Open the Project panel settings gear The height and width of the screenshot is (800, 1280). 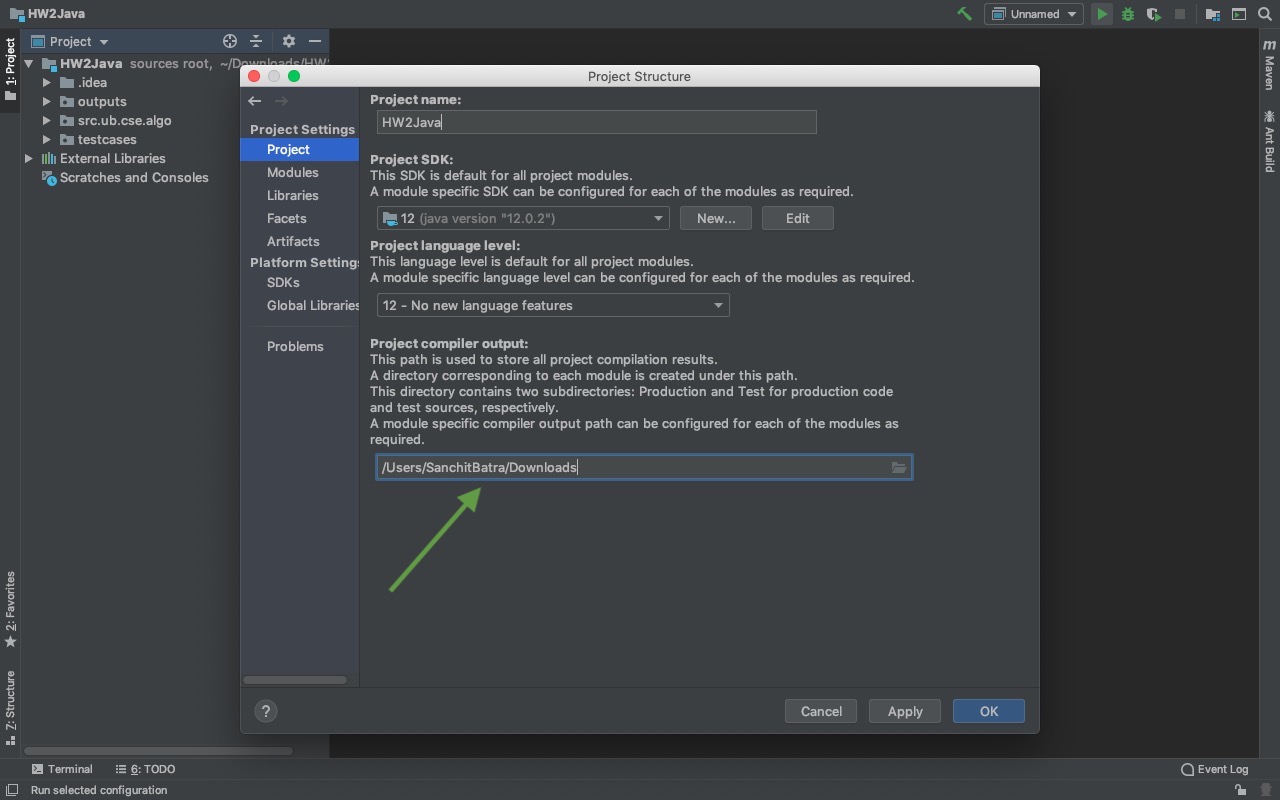click(x=288, y=41)
